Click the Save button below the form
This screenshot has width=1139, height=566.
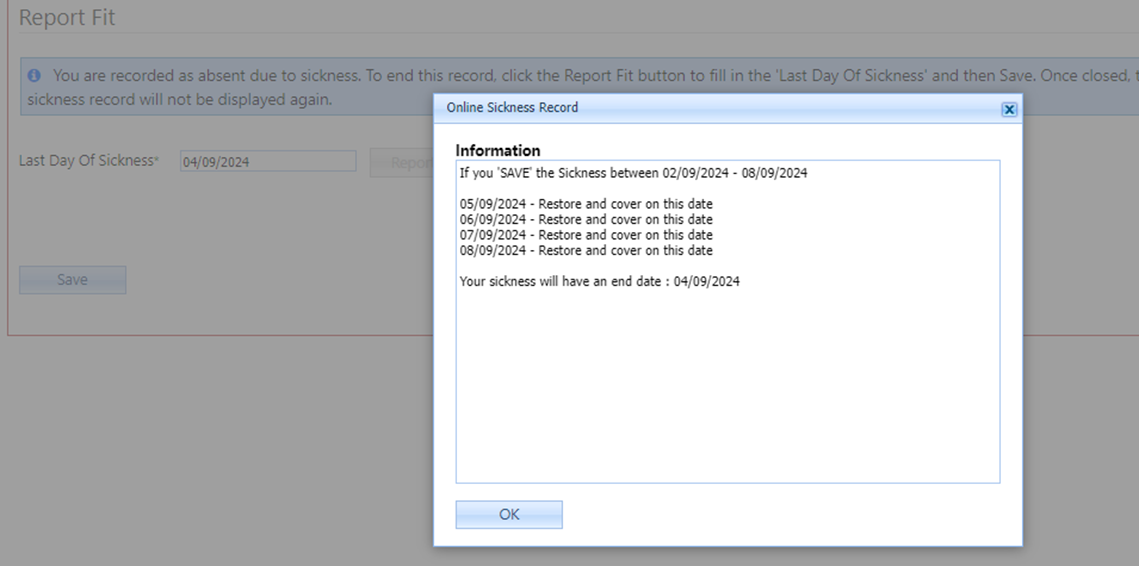coord(72,280)
